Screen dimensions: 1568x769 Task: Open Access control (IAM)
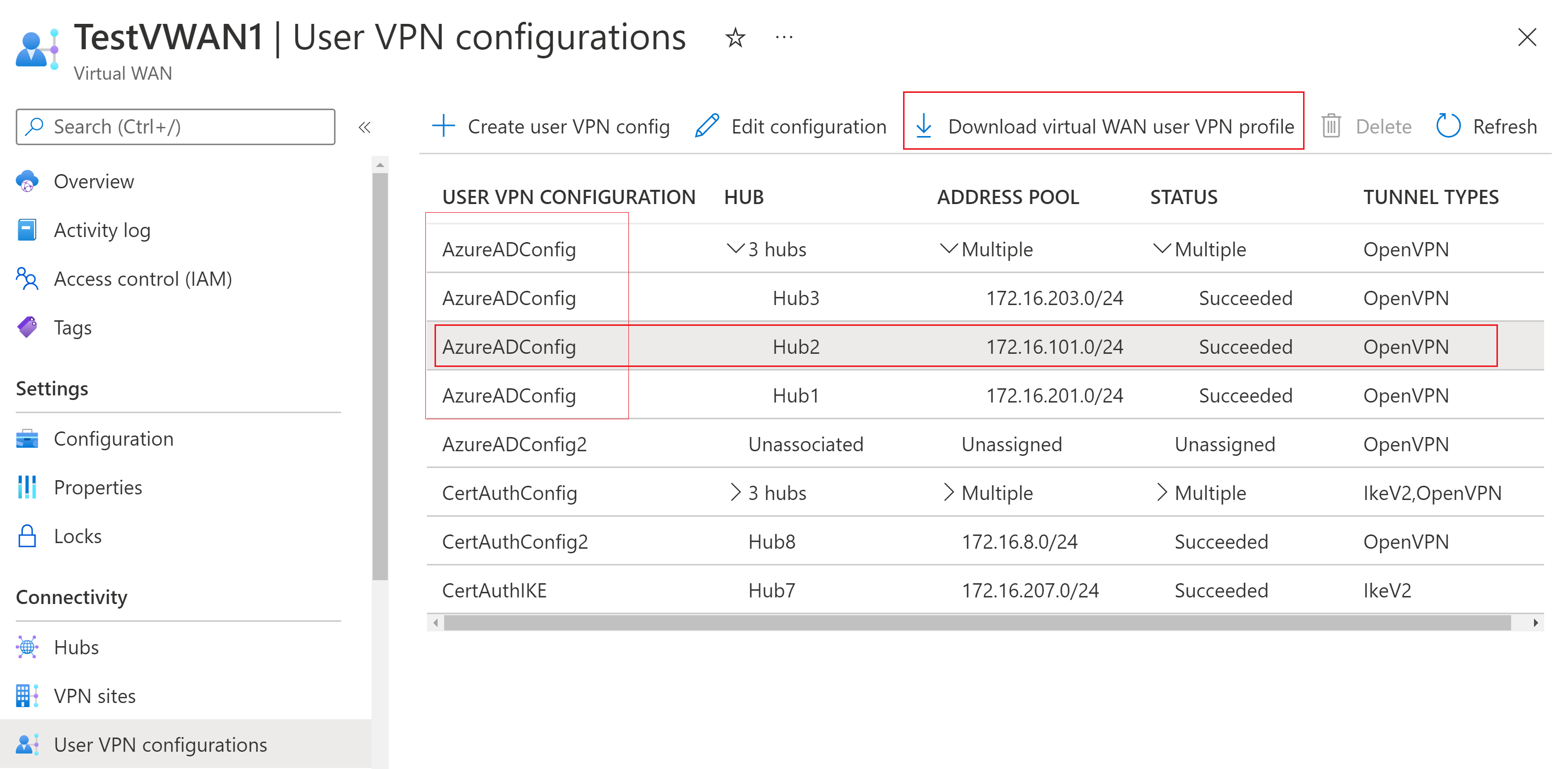(x=143, y=279)
